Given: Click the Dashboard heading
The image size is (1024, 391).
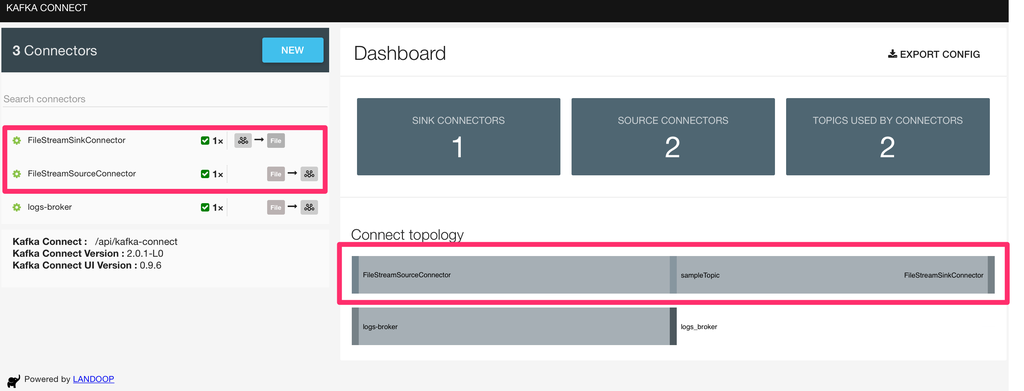Looking at the screenshot, I should coord(400,54).
